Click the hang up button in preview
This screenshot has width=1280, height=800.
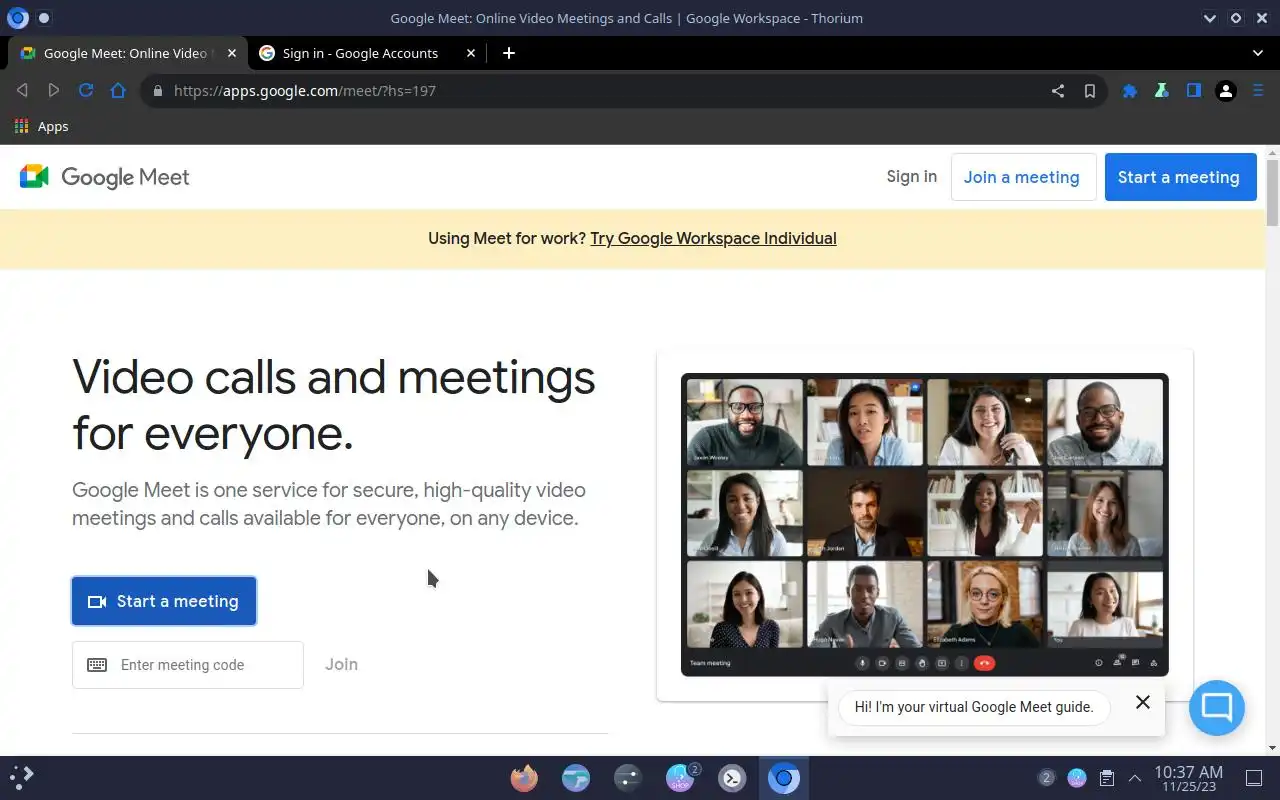(984, 663)
